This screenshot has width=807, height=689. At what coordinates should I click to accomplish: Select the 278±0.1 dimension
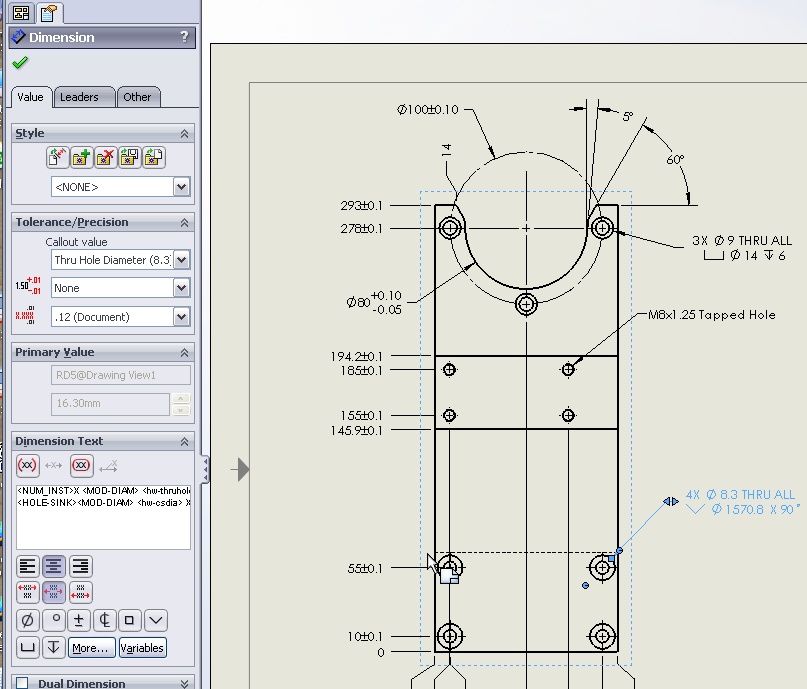click(362, 228)
